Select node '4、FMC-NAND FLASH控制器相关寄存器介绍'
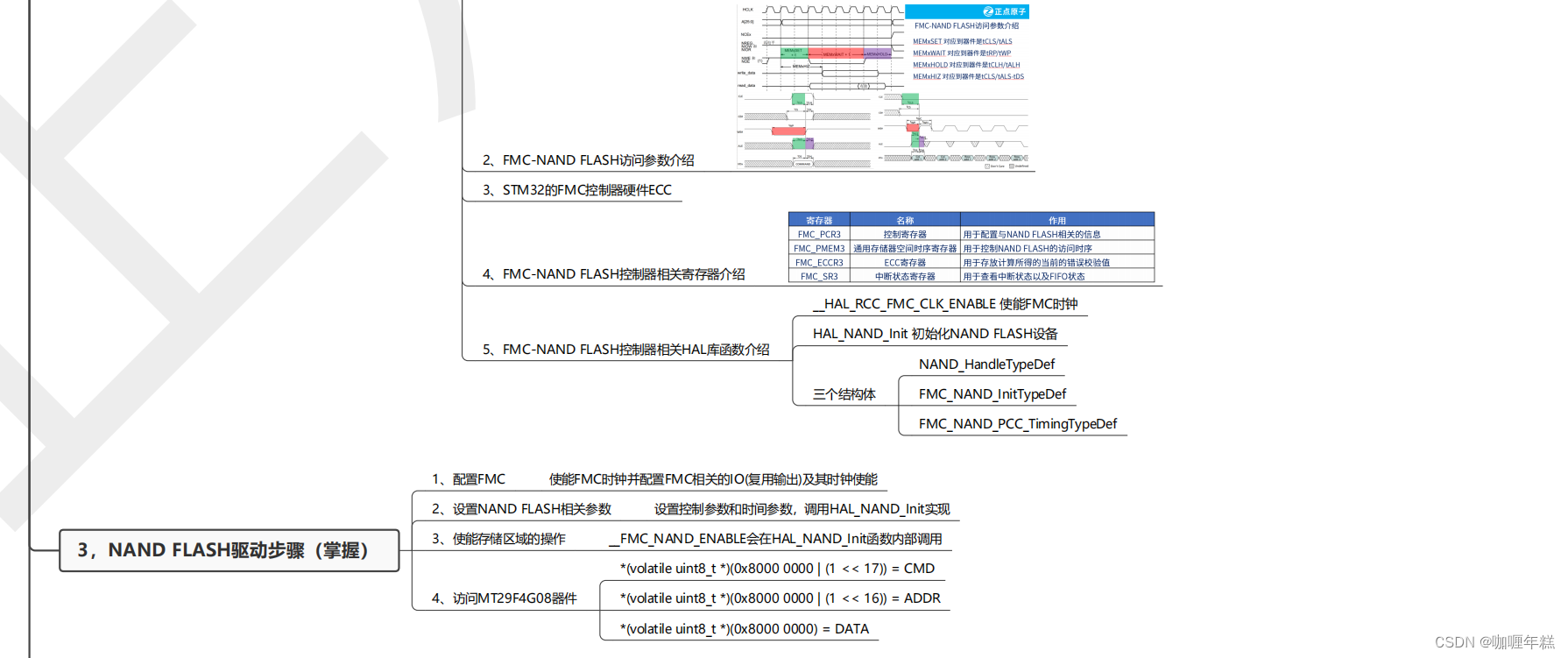 [x=613, y=274]
